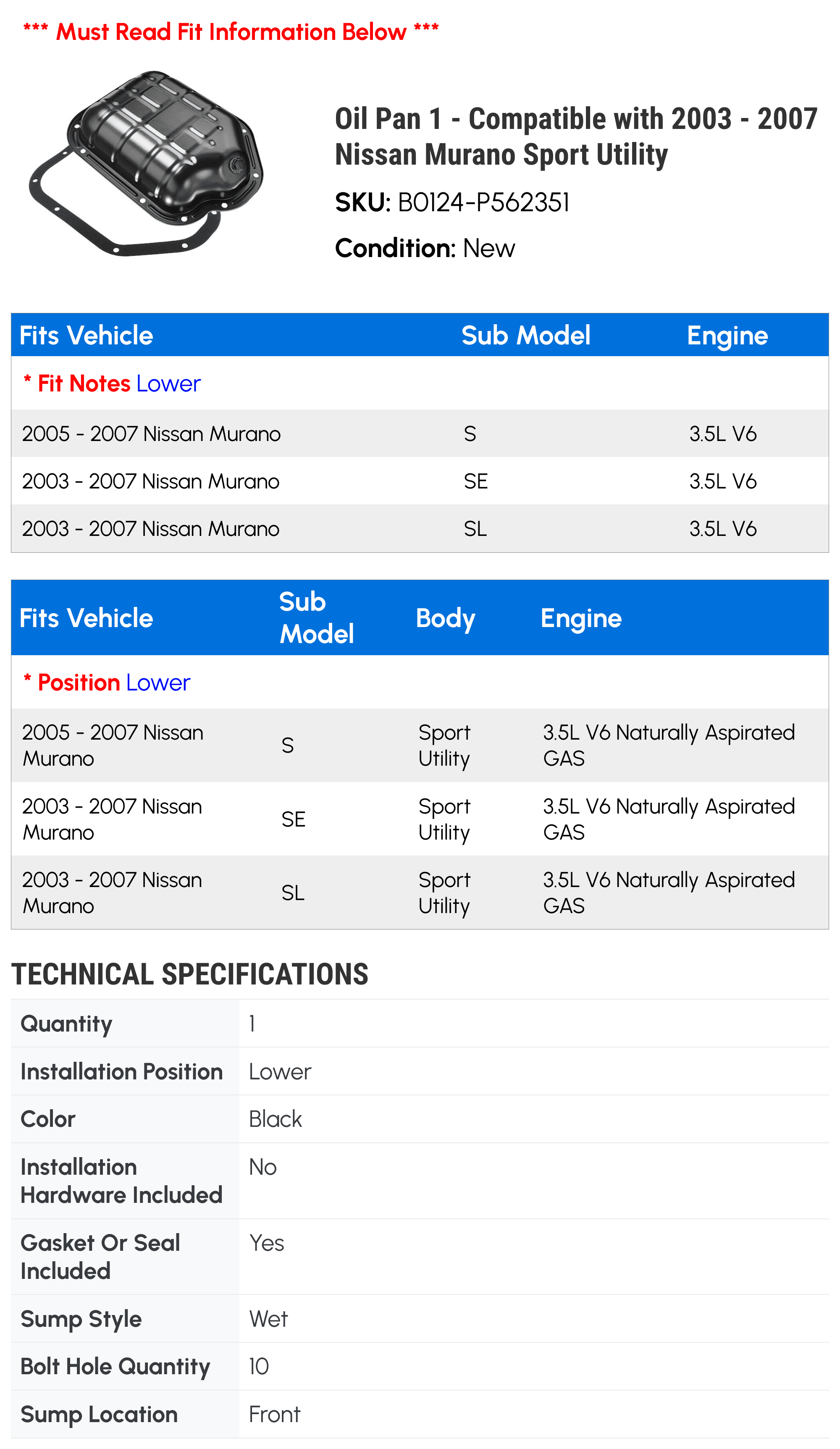Screen dimensions: 840x1449
Task: Click the product title heading
Action: (x=575, y=136)
